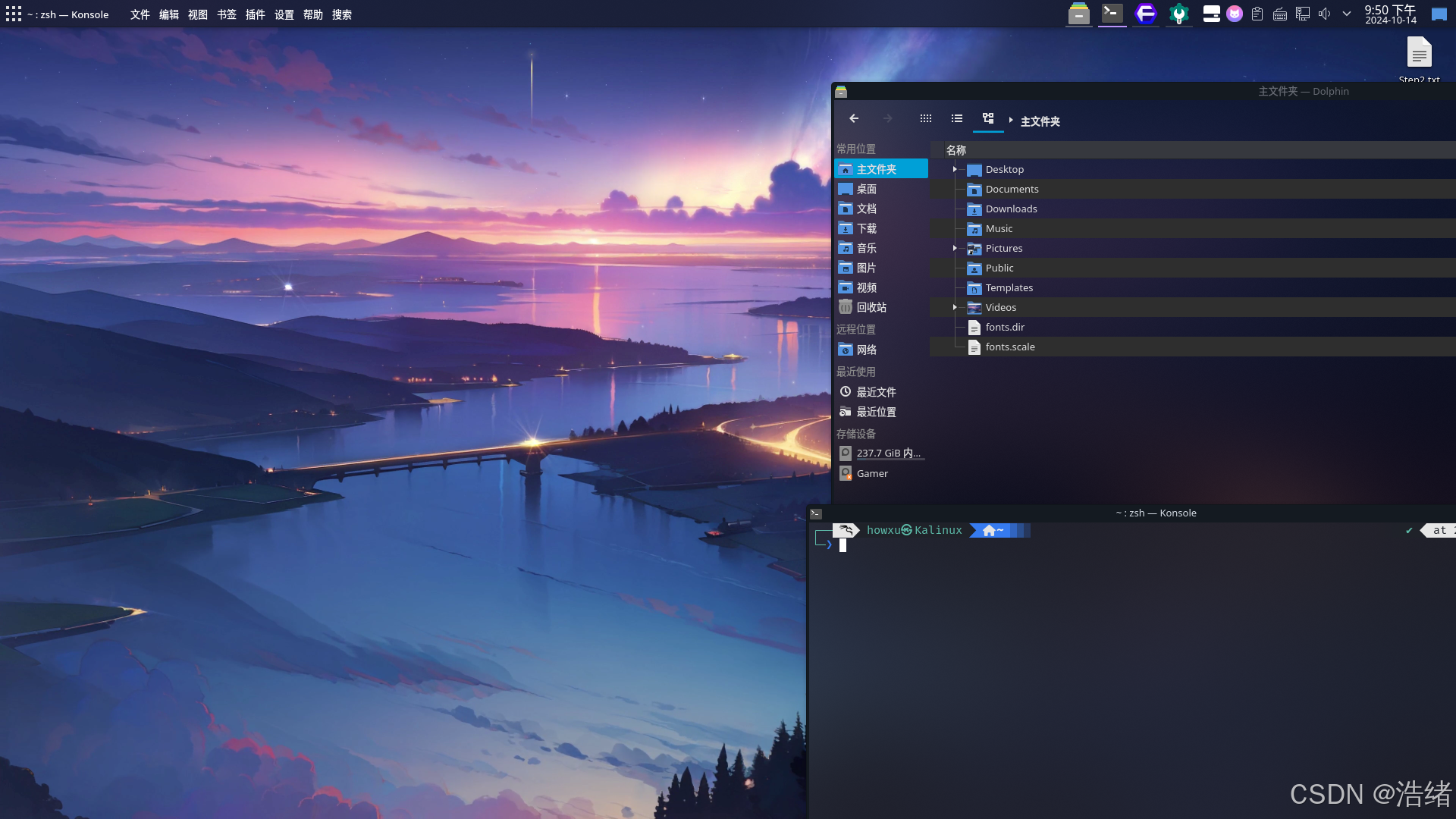
Task: Show hidden system tray icons arrow
Action: 1347,14
